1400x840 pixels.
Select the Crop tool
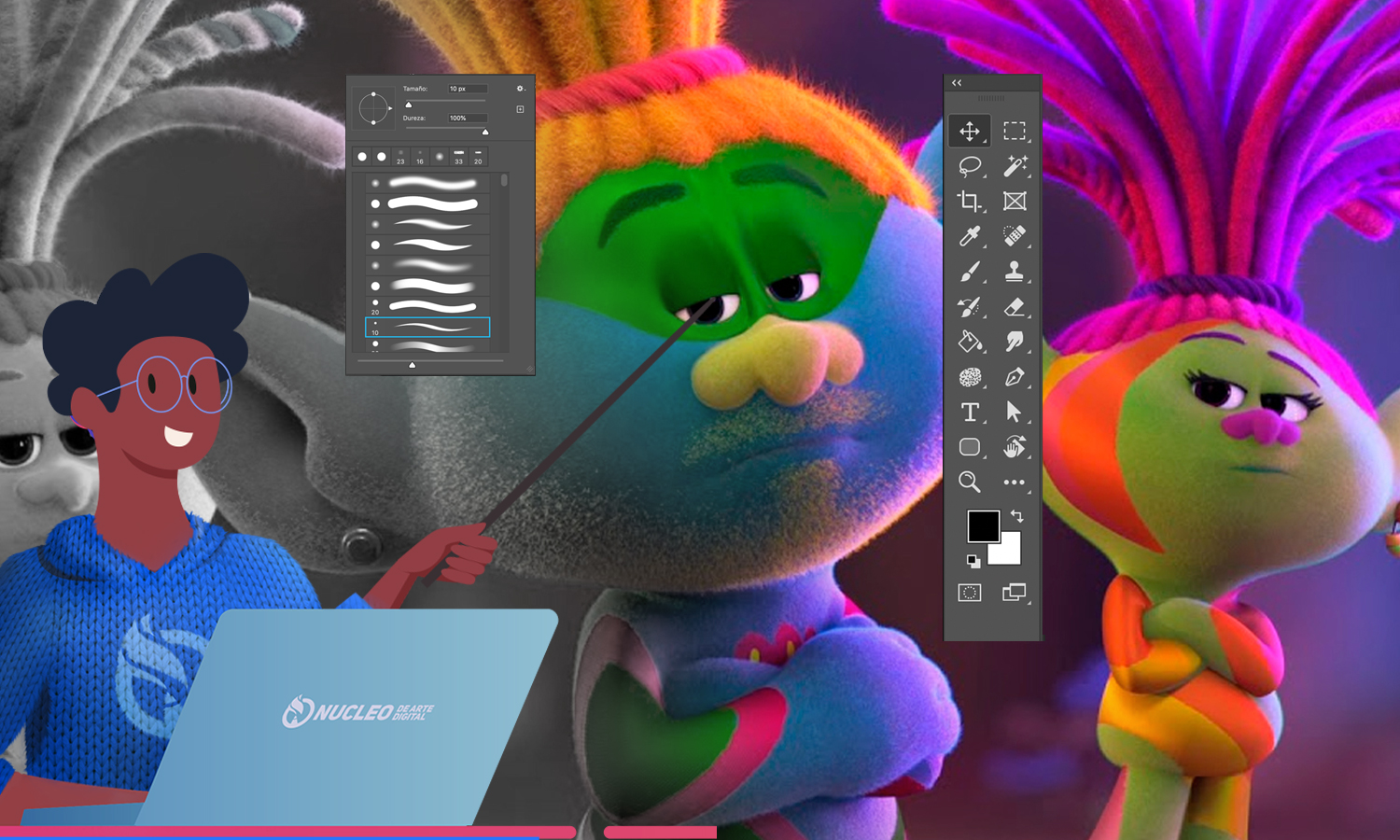tap(970, 202)
